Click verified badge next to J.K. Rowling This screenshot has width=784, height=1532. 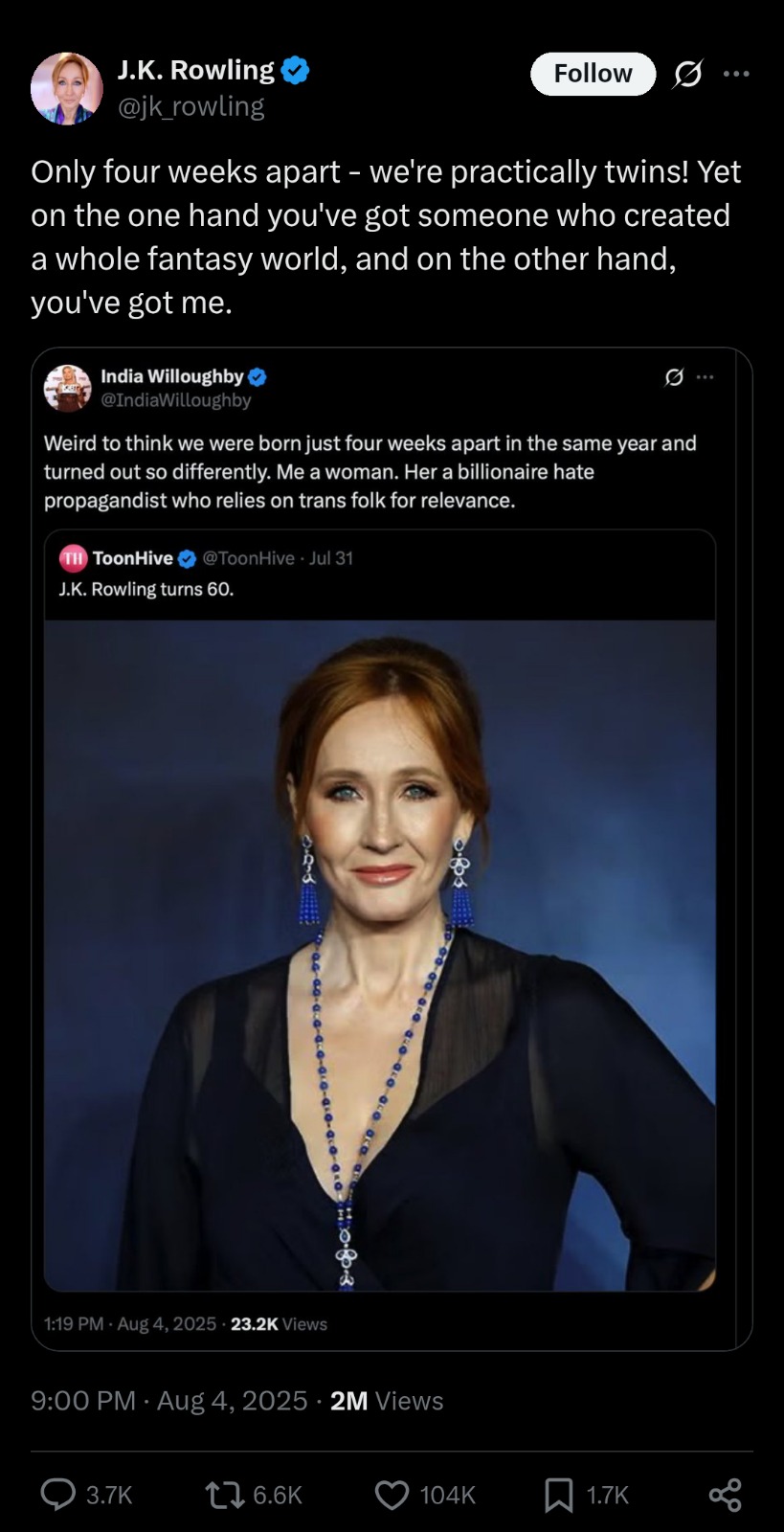295,70
